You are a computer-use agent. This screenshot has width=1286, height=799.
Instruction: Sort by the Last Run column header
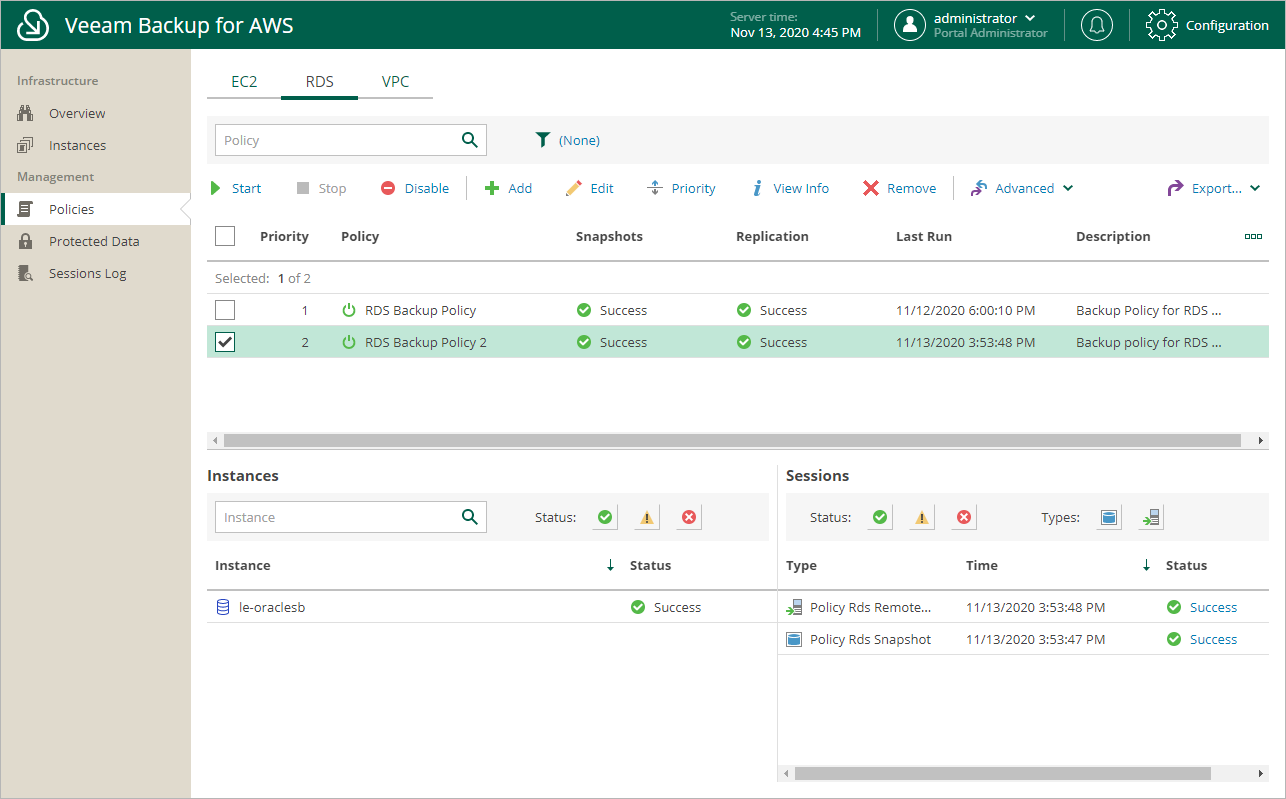[x=924, y=236]
